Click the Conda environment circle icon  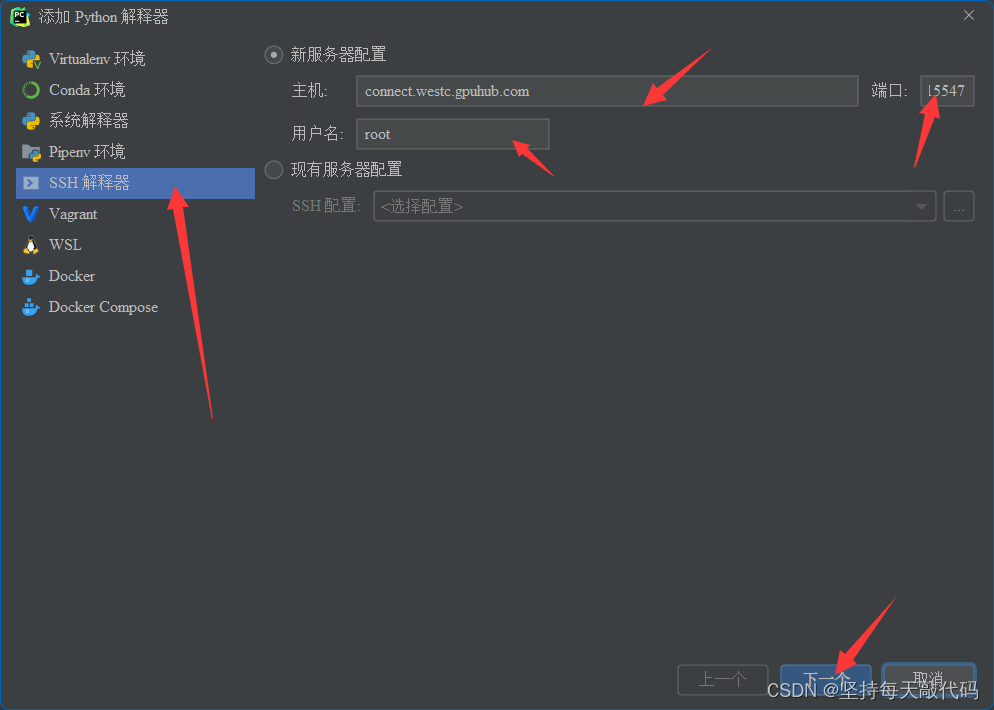[31, 90]
